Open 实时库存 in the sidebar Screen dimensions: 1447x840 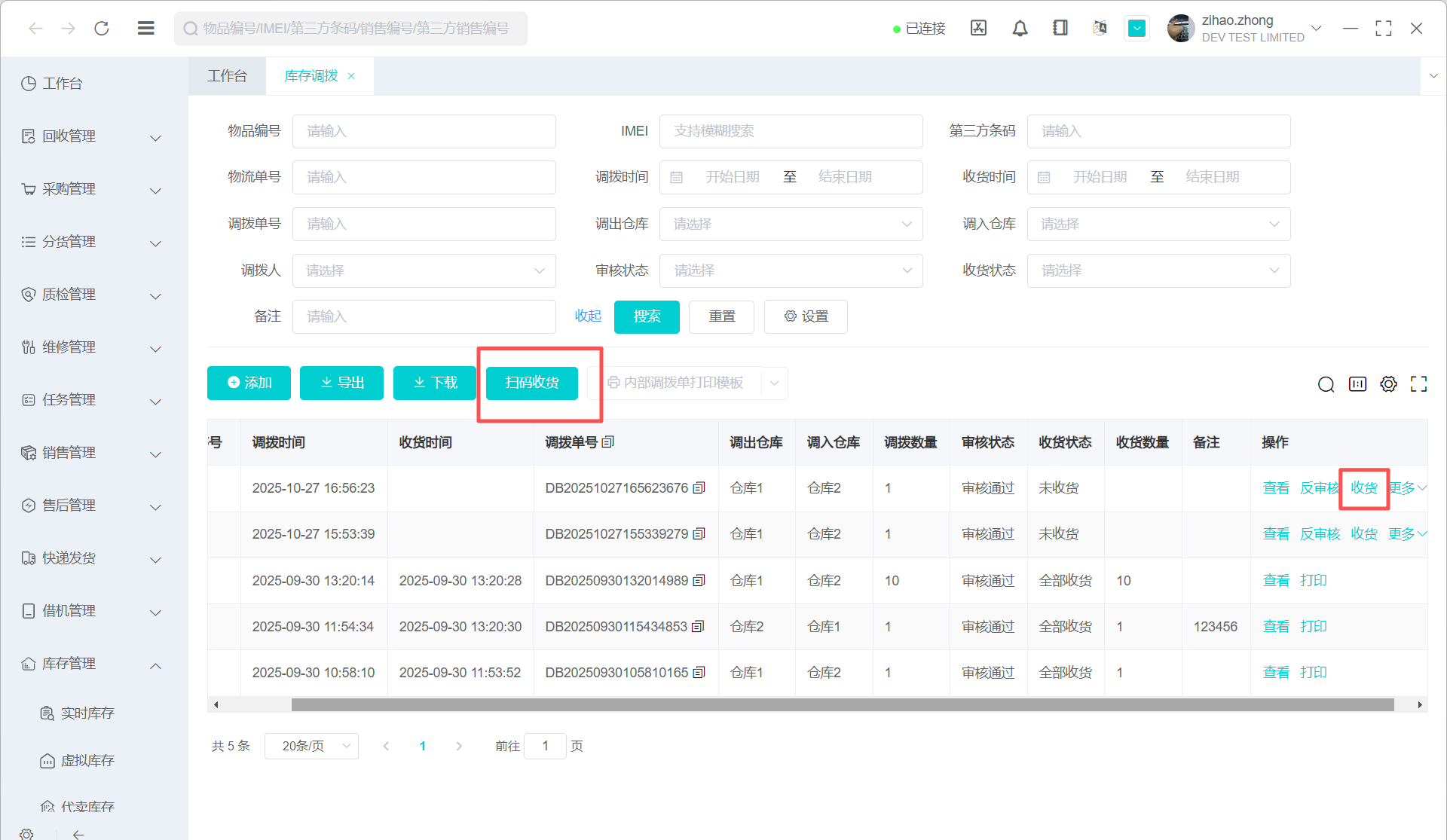tap(87, 713)
